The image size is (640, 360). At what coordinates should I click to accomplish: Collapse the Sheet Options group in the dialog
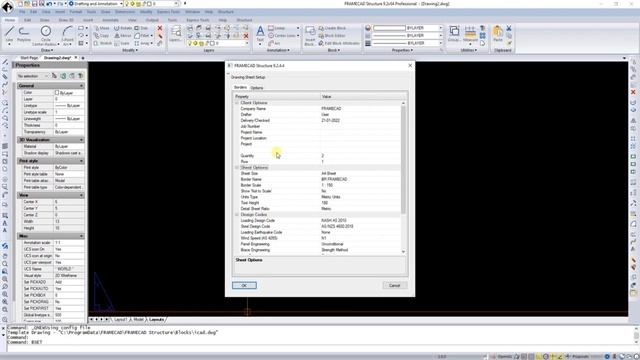pos(237,167)
